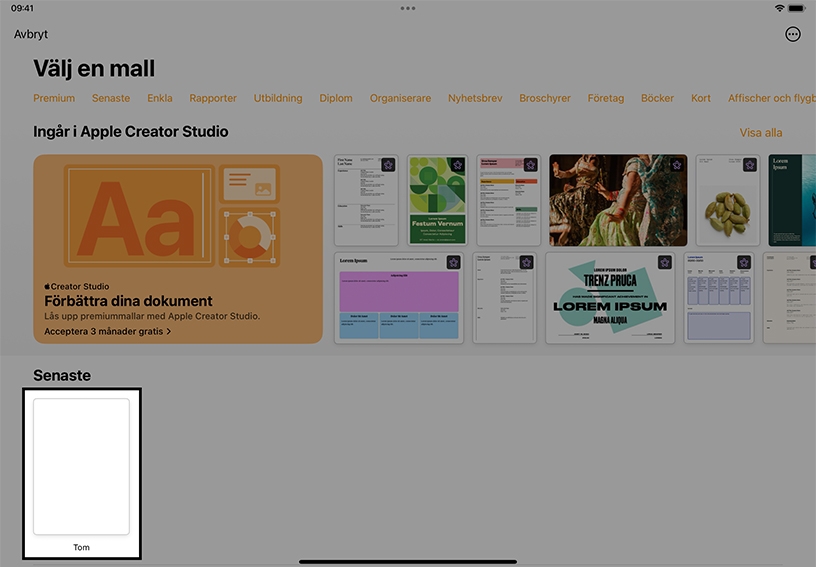
Task: Go to Broschyrer category tab
Action: 545,98
